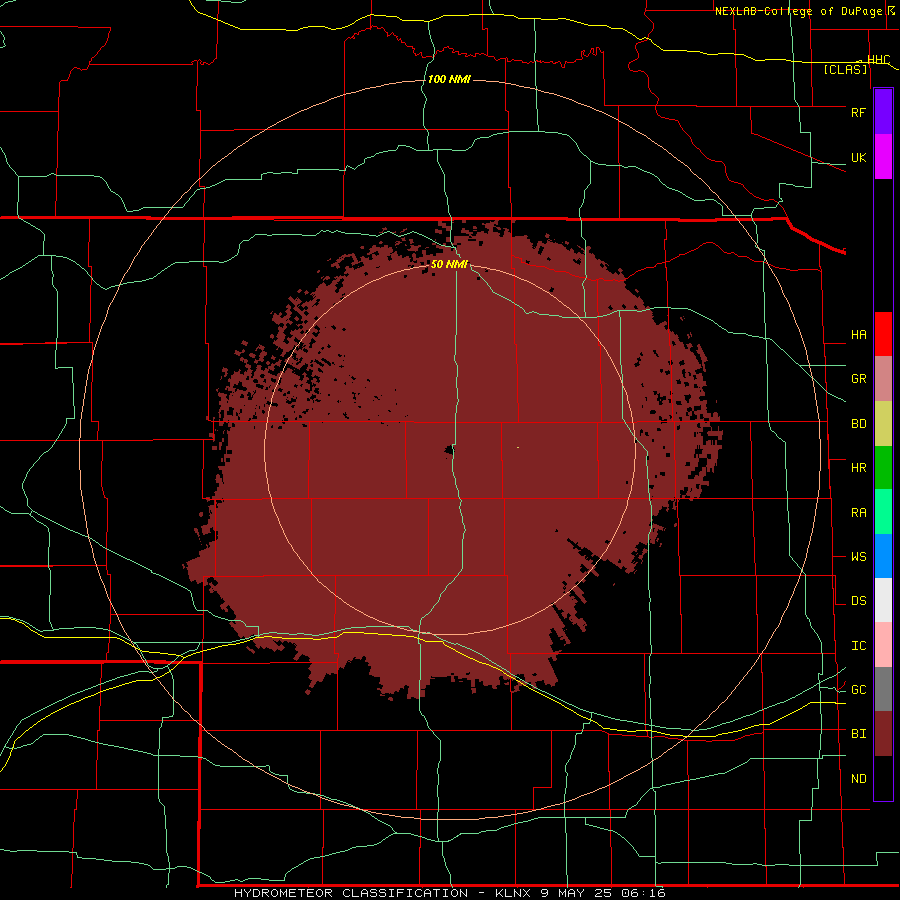Image resolution: width=900 pixels, height=900 pixels.
Task: Click the GC legend label
Action: click(x=858, y=690)
